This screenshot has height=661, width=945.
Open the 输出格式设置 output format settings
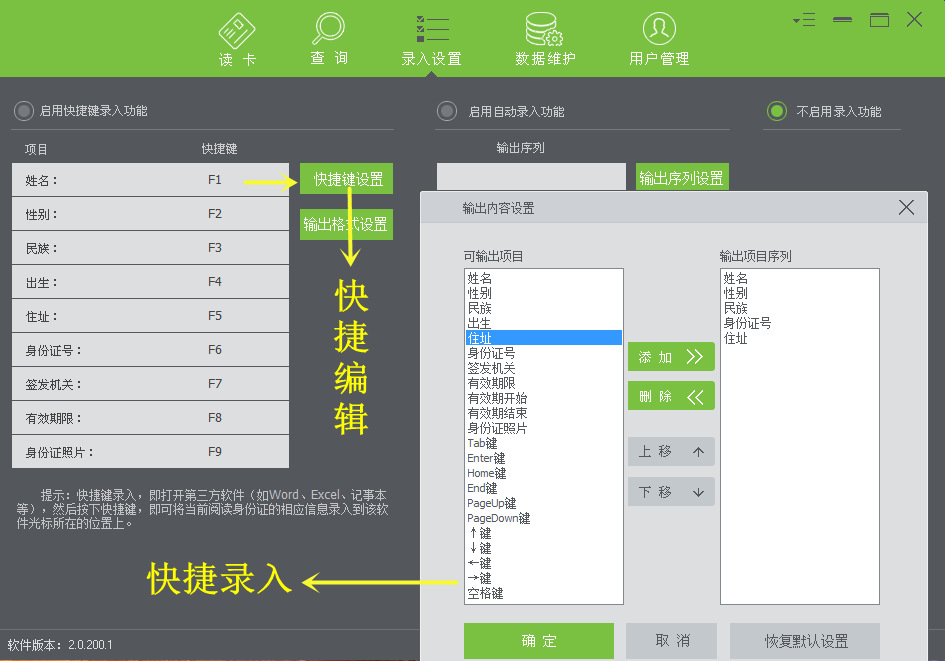(346, 224)
